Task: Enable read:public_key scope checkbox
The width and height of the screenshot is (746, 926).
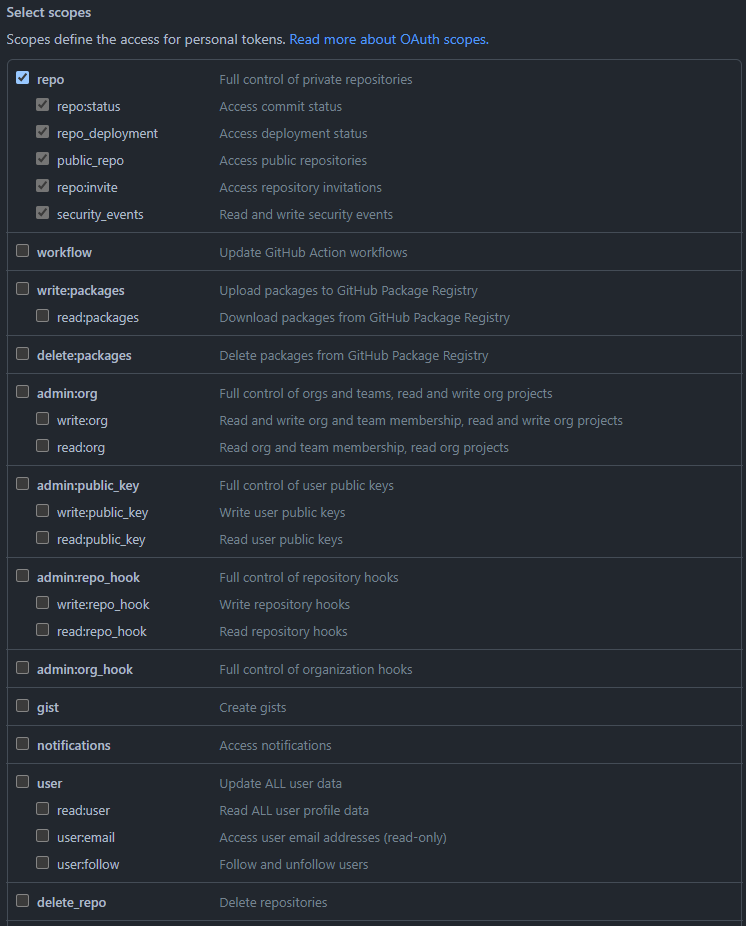Action: coord(43,538)
